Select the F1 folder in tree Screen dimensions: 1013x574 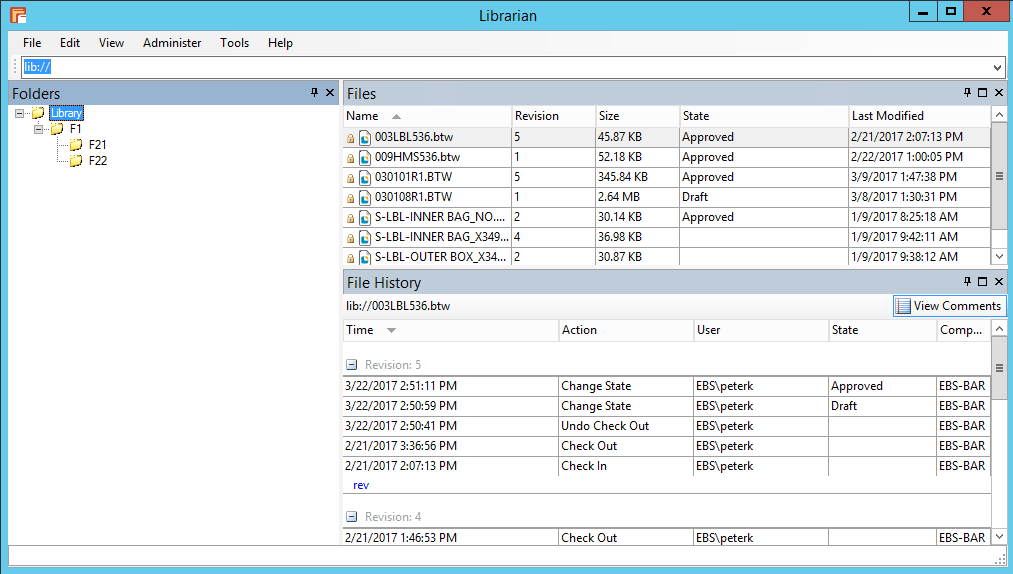click(x=76, y=129)
